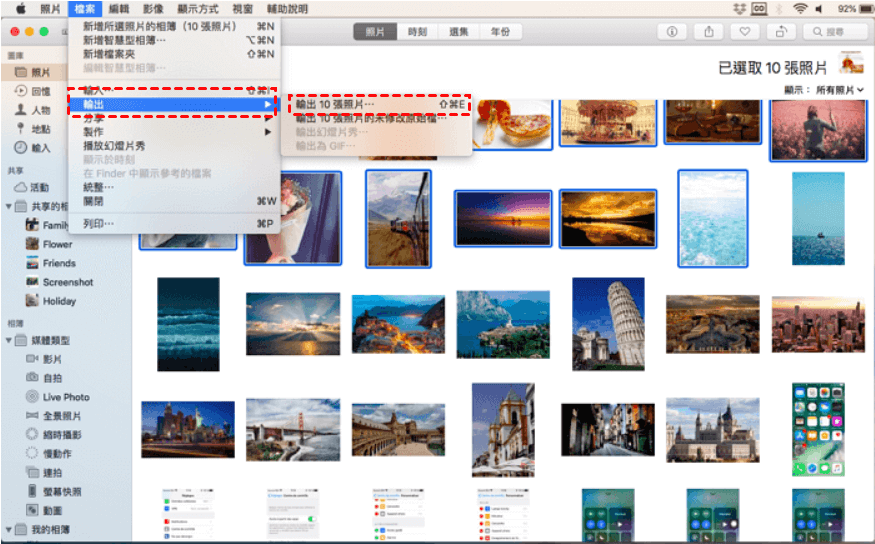Image resolution: width=875 pixels, height=544 pixels.
Task: Open the 顯示：所有照片 filter dropdown
Action: [824, 90]
